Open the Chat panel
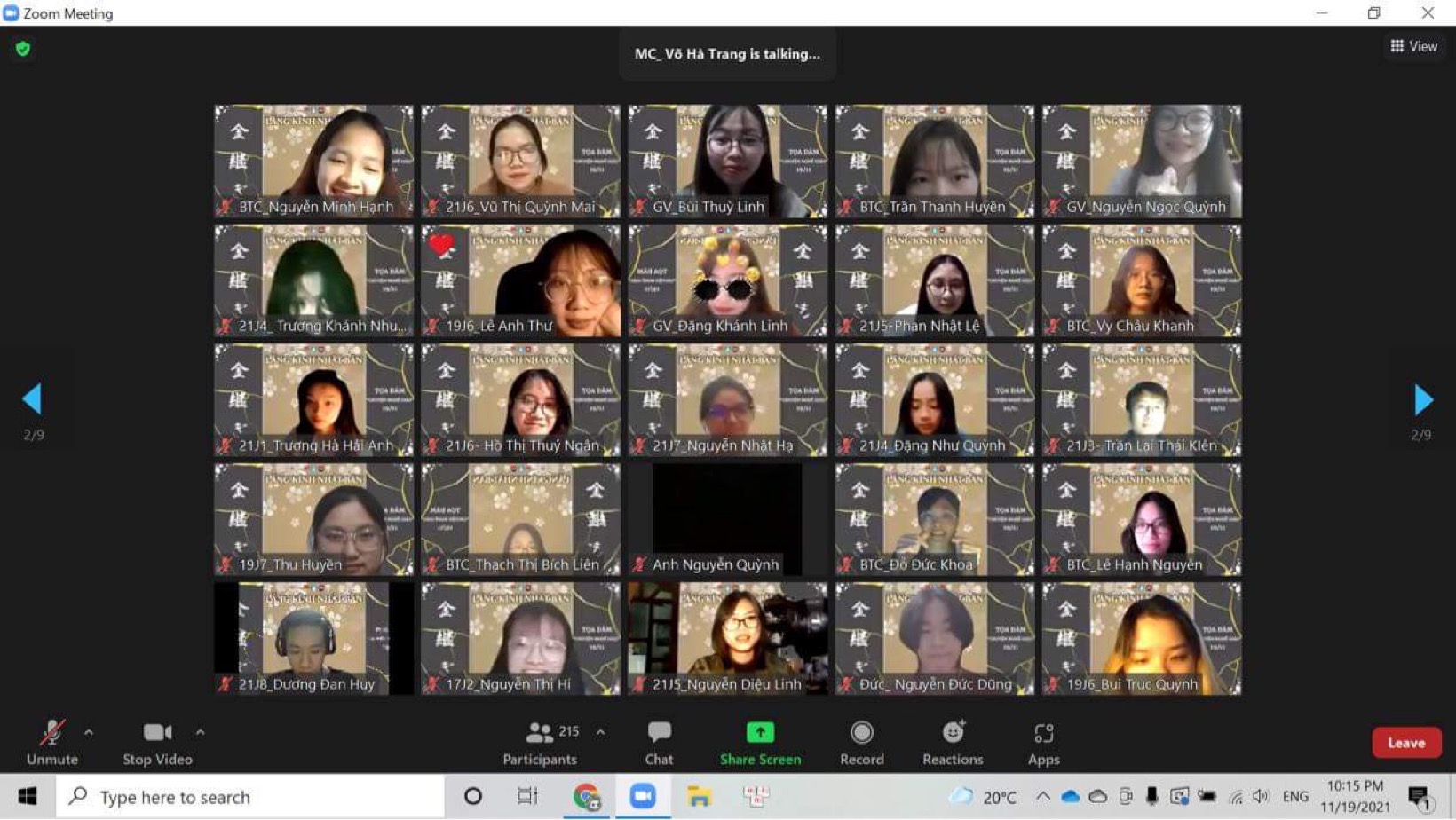Screen dimensions: 1456x820 click(x=659, y=744)
